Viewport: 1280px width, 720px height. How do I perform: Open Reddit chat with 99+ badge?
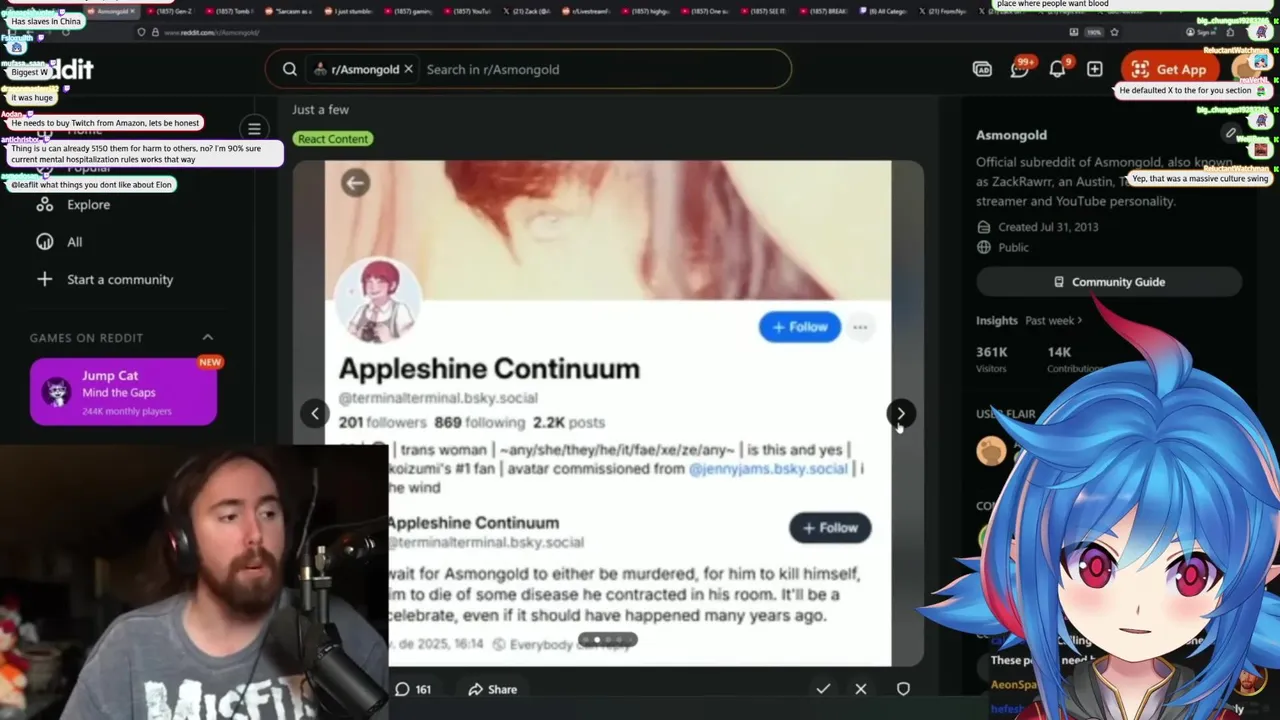click(1020, 69)
